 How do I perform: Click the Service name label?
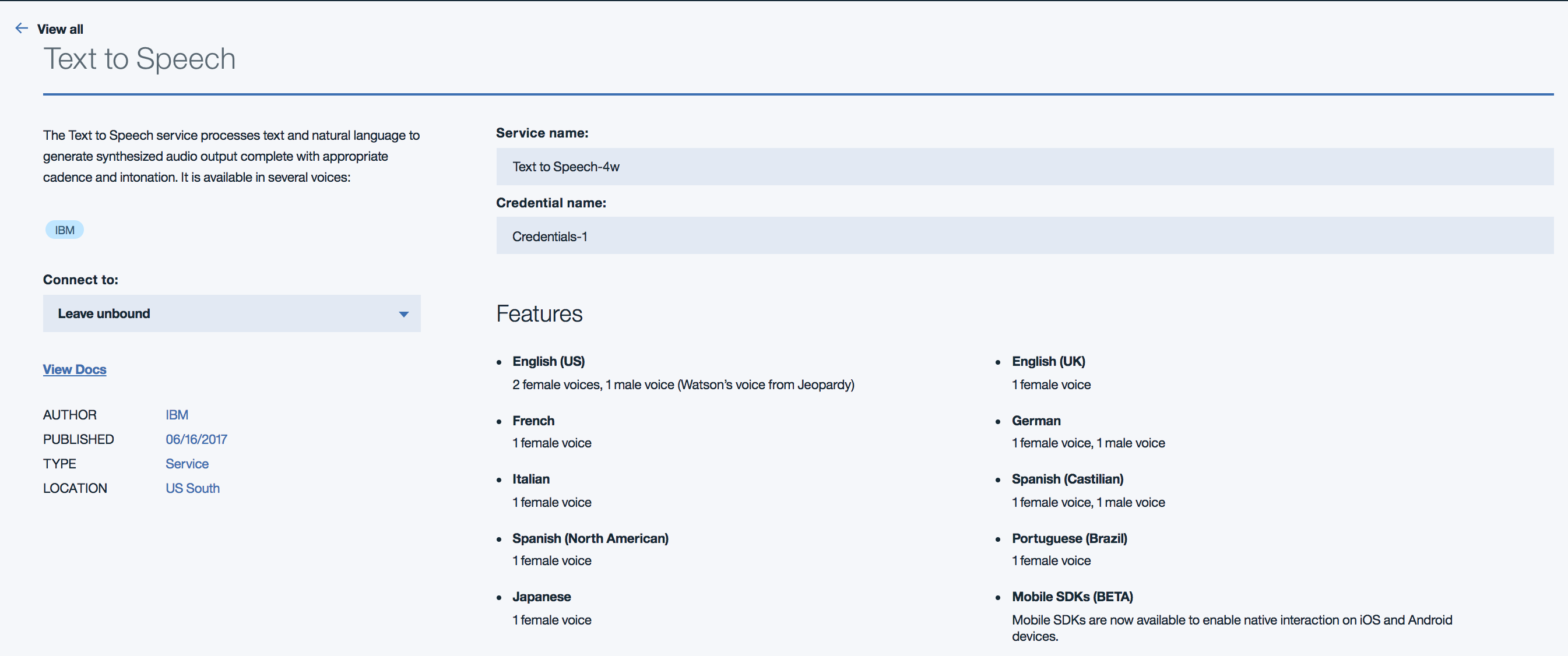[542, 133]
